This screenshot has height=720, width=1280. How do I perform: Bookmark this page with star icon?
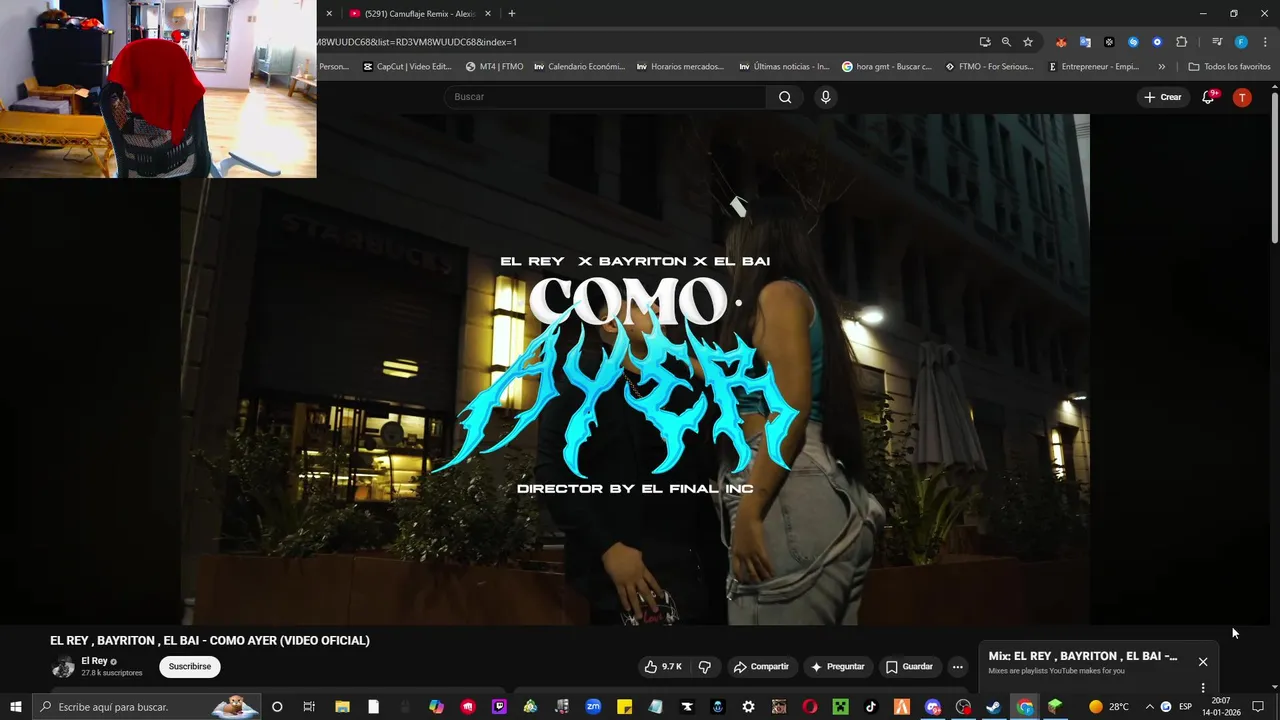point(1028,42)
